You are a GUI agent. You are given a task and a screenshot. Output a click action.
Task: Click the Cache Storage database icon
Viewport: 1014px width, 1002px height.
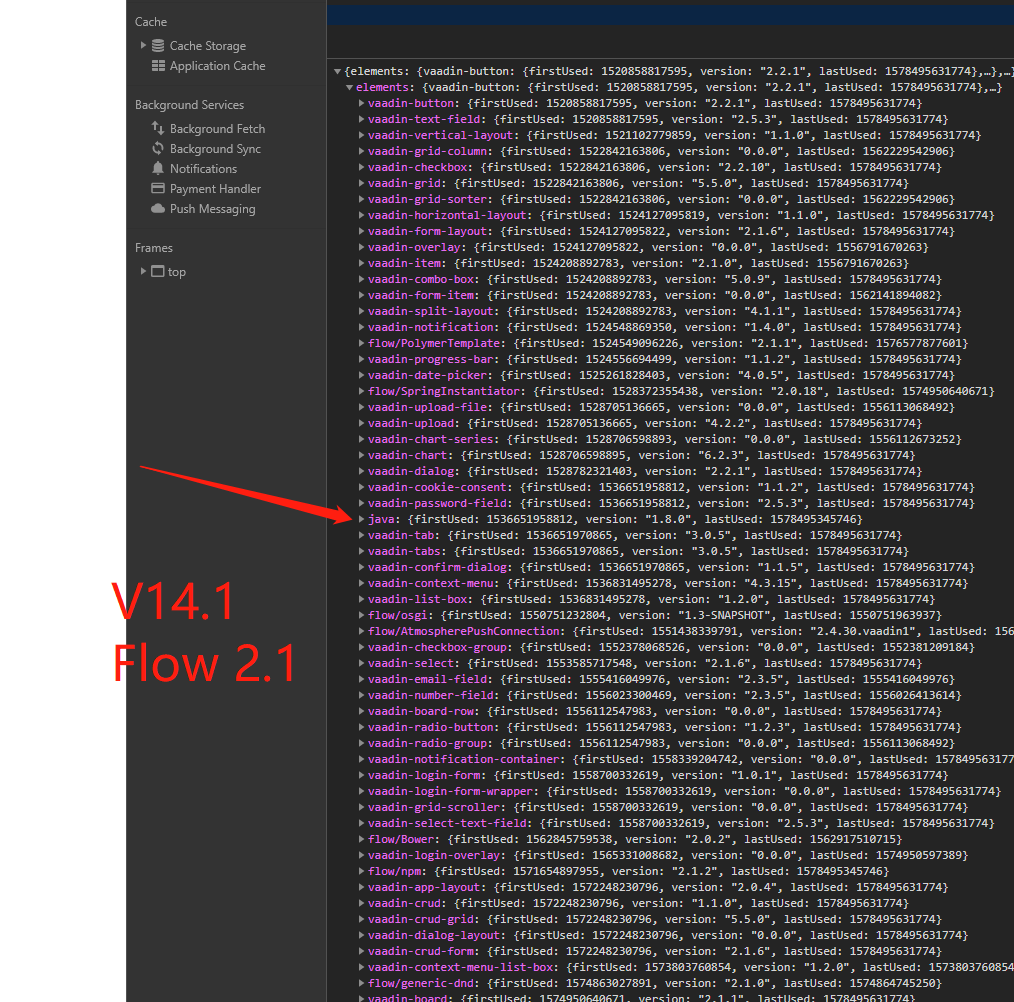pyautogui.click(x=159, y=45)
